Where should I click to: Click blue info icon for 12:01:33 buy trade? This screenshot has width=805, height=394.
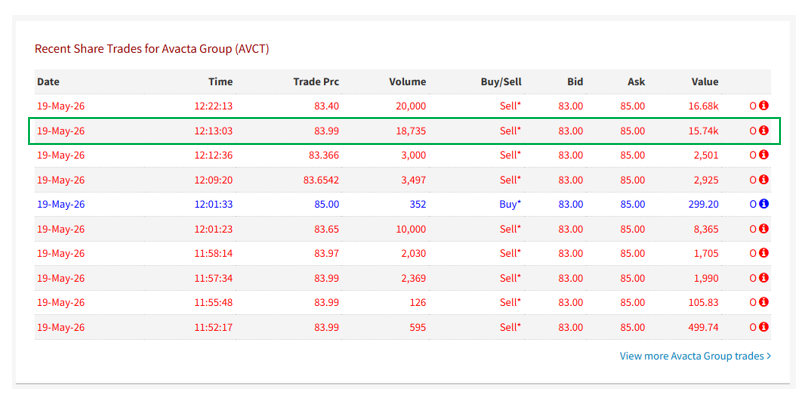763,204
